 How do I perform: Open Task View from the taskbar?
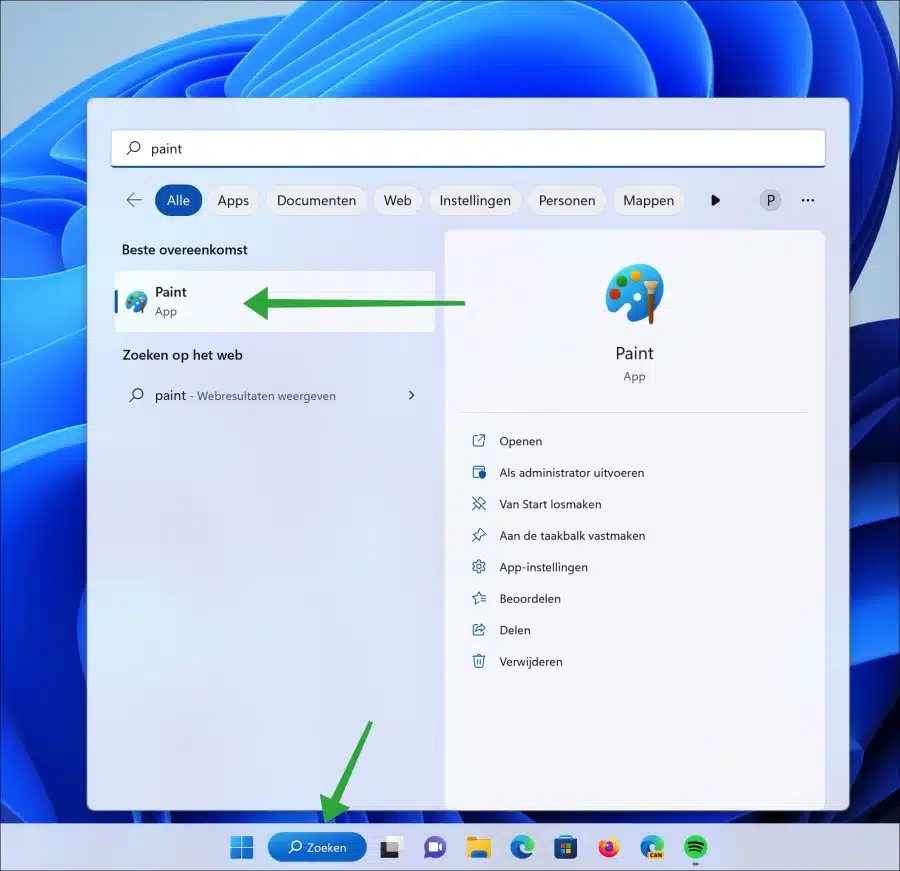tap(391, 847)
